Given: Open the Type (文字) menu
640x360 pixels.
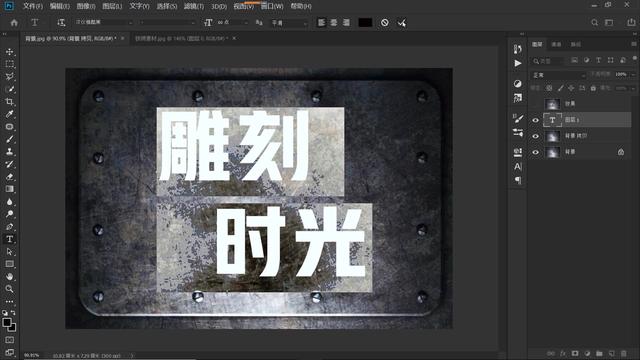Looking at the screenshot, I should coord(140,6).
